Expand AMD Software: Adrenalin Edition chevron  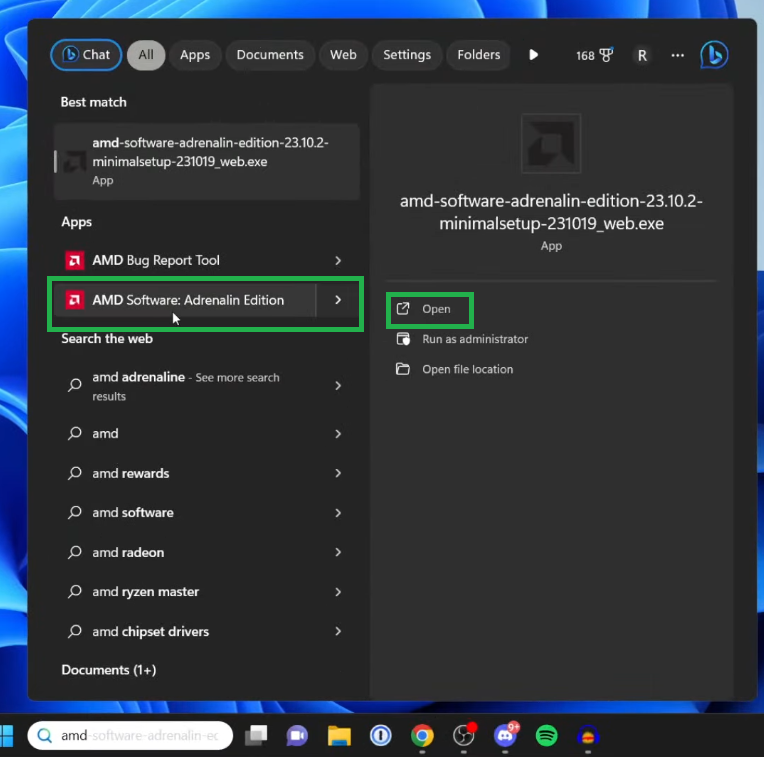point(338,300)
